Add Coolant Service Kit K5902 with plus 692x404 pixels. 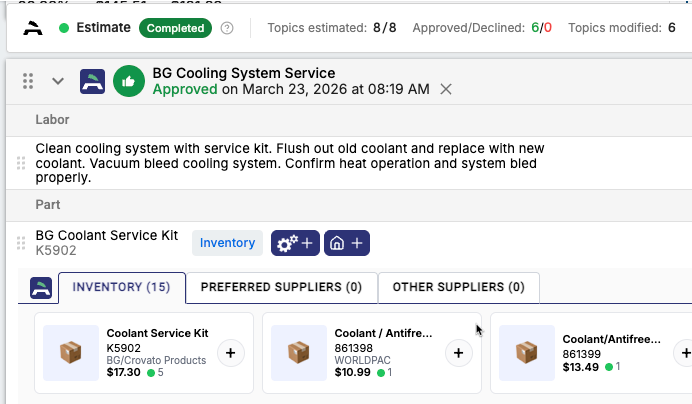pos(231,353)
